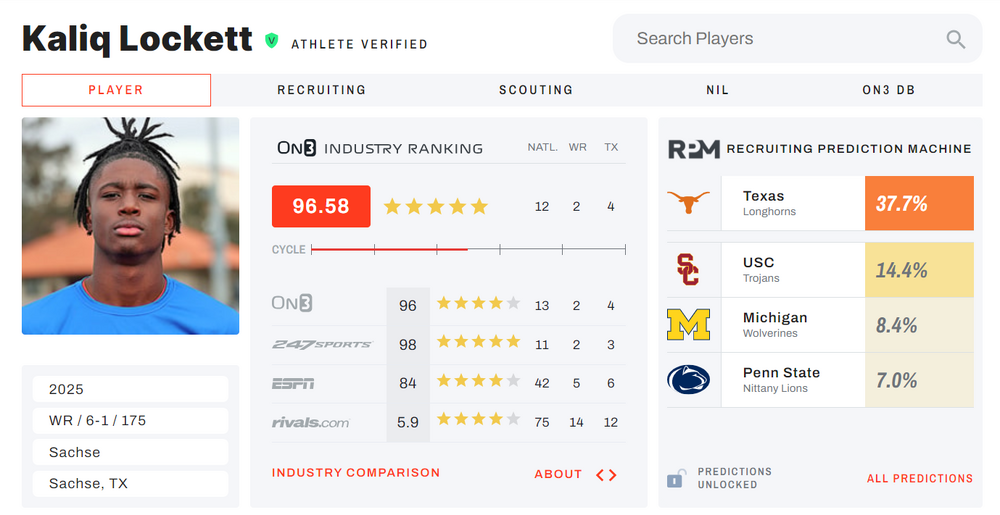Click the Michigan Wolverines logo
Image resolution: width=1000 pixels, height=515 pixels.
pyautogui.click(x=688, y=325)
